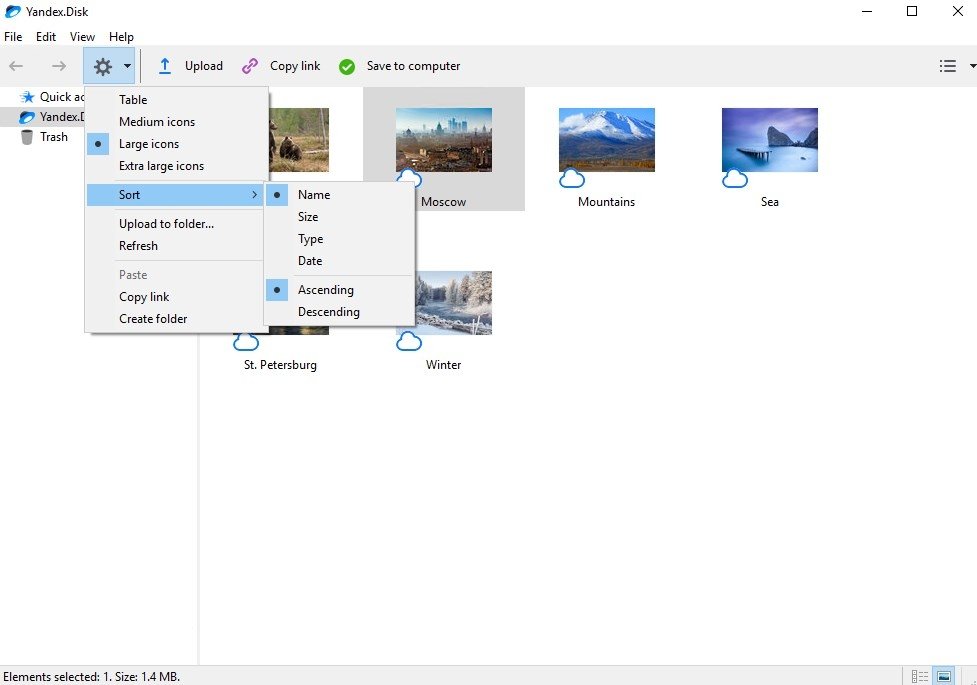This screenshot has width=977, height=685.
Task: Open the Help menu
Action: coord(121,37)
